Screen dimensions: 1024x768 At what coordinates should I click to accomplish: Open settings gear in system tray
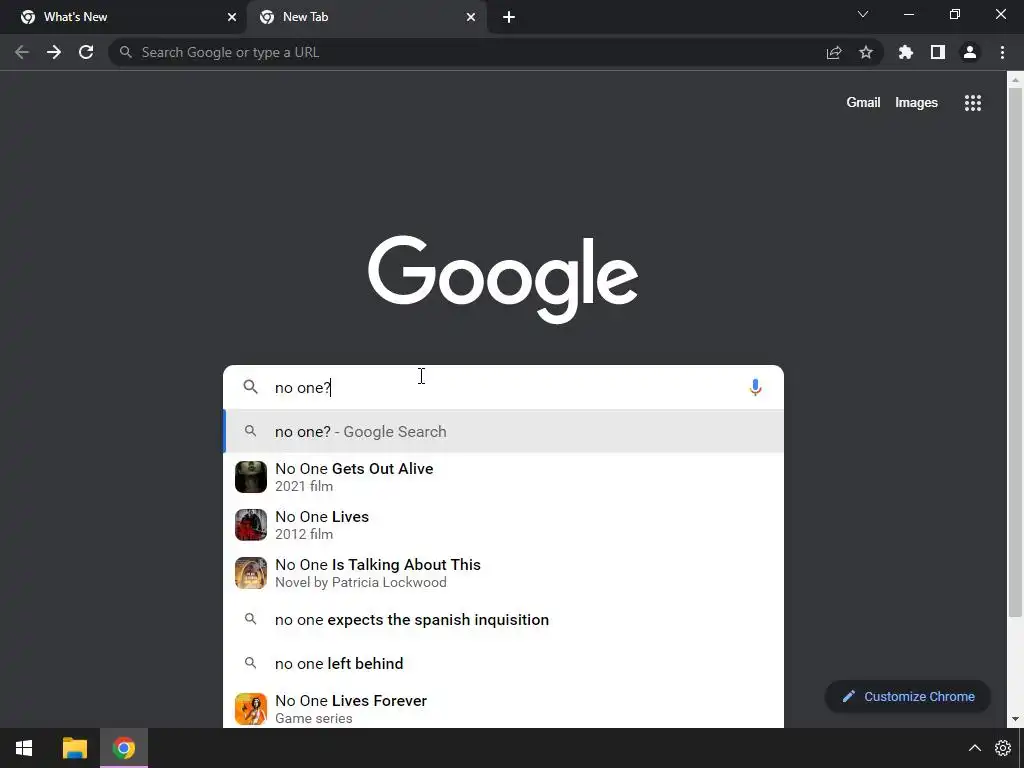[x=1003, y=748]
